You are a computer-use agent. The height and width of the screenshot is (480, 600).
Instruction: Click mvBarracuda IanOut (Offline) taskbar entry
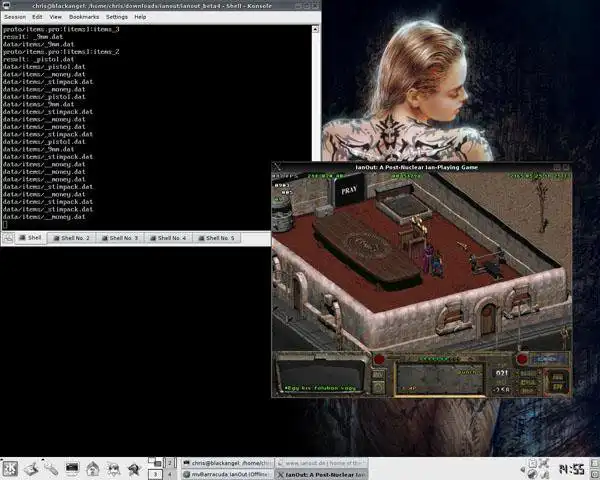click(x=227, y=475)
